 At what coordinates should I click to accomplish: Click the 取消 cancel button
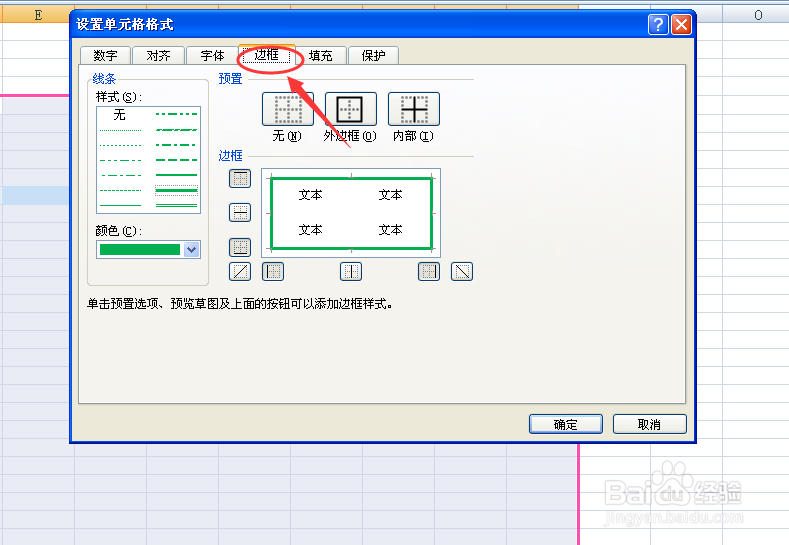point(650,424)
